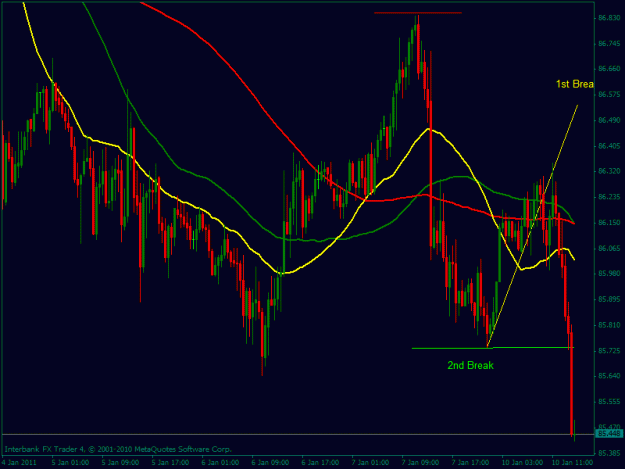
Task: Click price scale value 85.640
Action: 609,376
